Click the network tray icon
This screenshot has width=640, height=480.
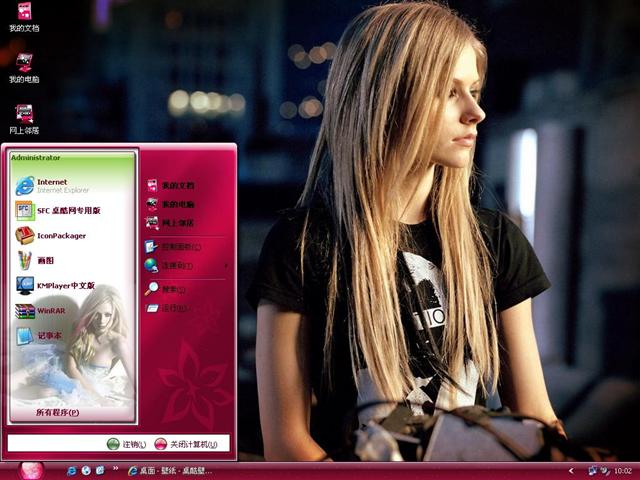(x=593, y=471)
